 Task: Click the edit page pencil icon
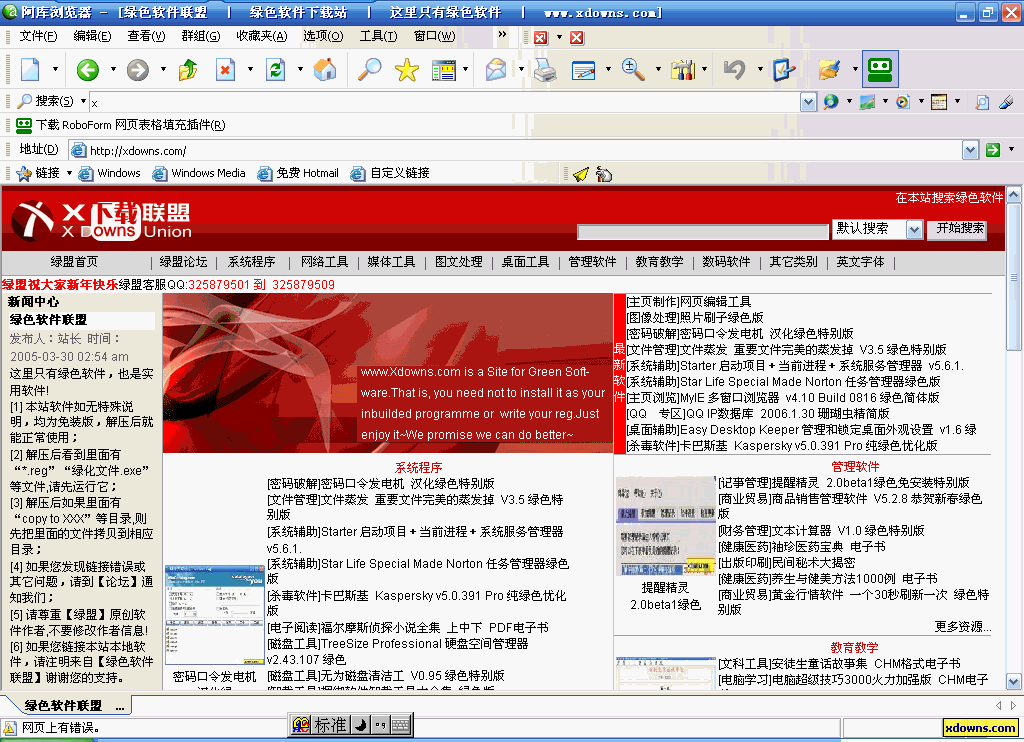click(x=583, y=69)
